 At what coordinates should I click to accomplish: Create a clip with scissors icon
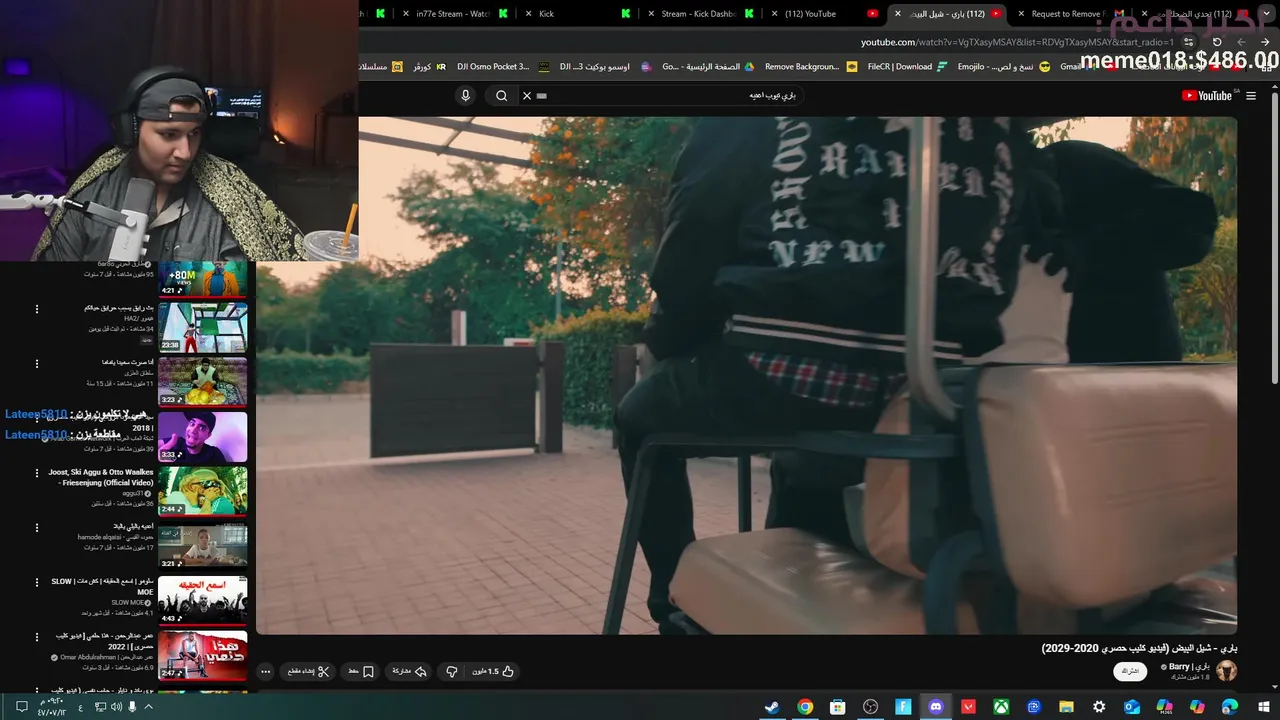point(309,672)
